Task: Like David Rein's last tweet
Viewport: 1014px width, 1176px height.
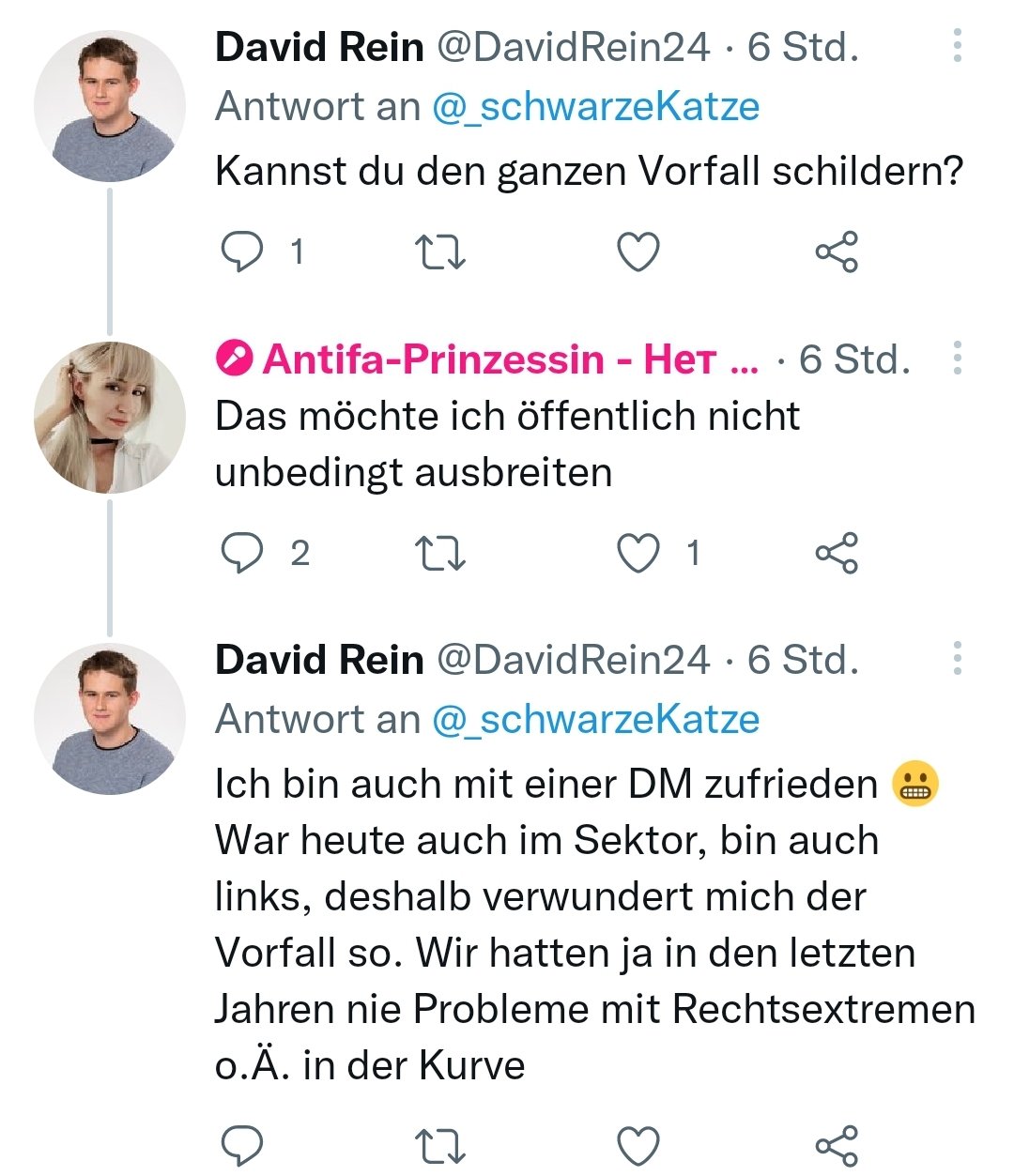Action: tap(638, 1146)
